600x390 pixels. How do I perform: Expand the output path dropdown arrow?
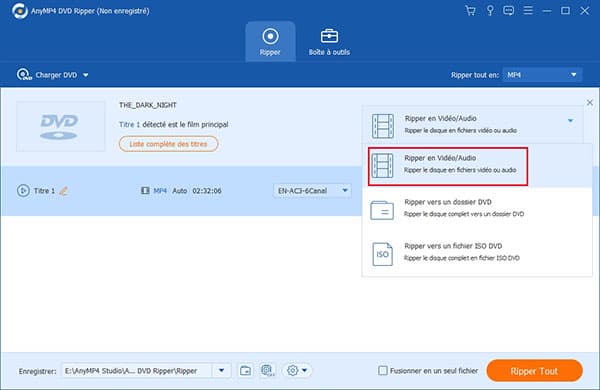pyautogui.click(x=221, y=370)
